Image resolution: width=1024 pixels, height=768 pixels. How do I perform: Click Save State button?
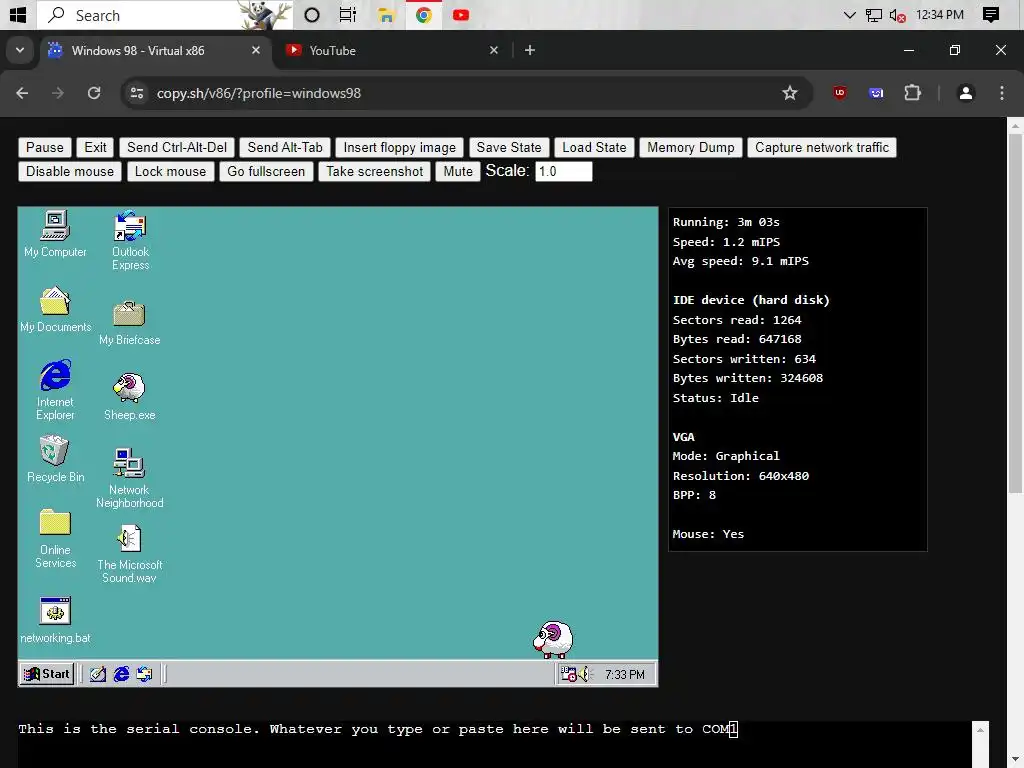point(509,148)
